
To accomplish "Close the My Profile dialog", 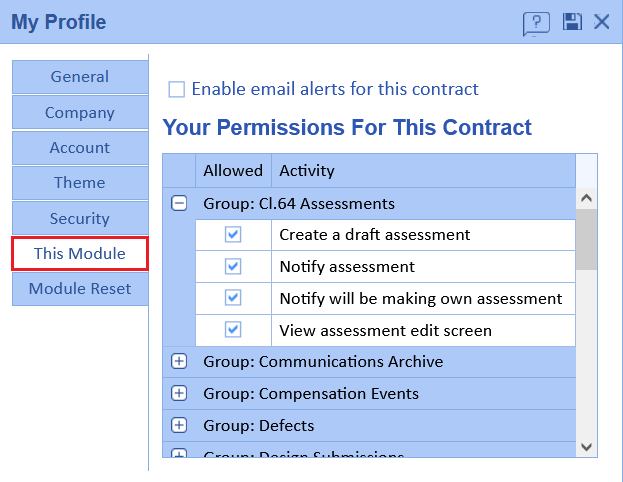I will point(602,22).
